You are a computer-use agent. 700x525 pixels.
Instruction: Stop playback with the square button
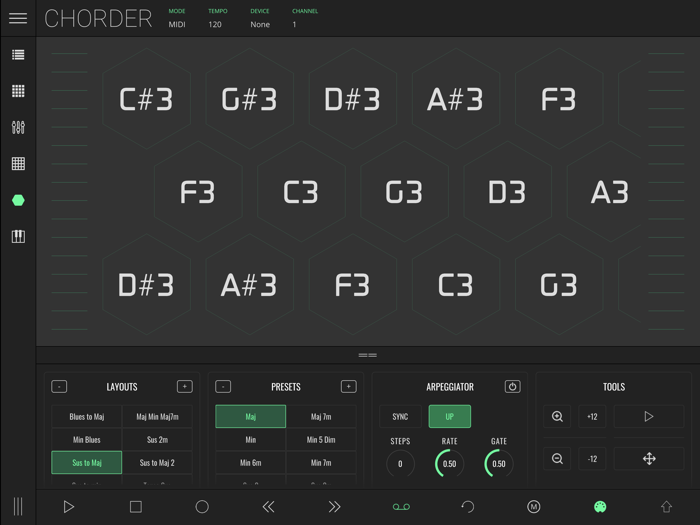pos(136,507)
